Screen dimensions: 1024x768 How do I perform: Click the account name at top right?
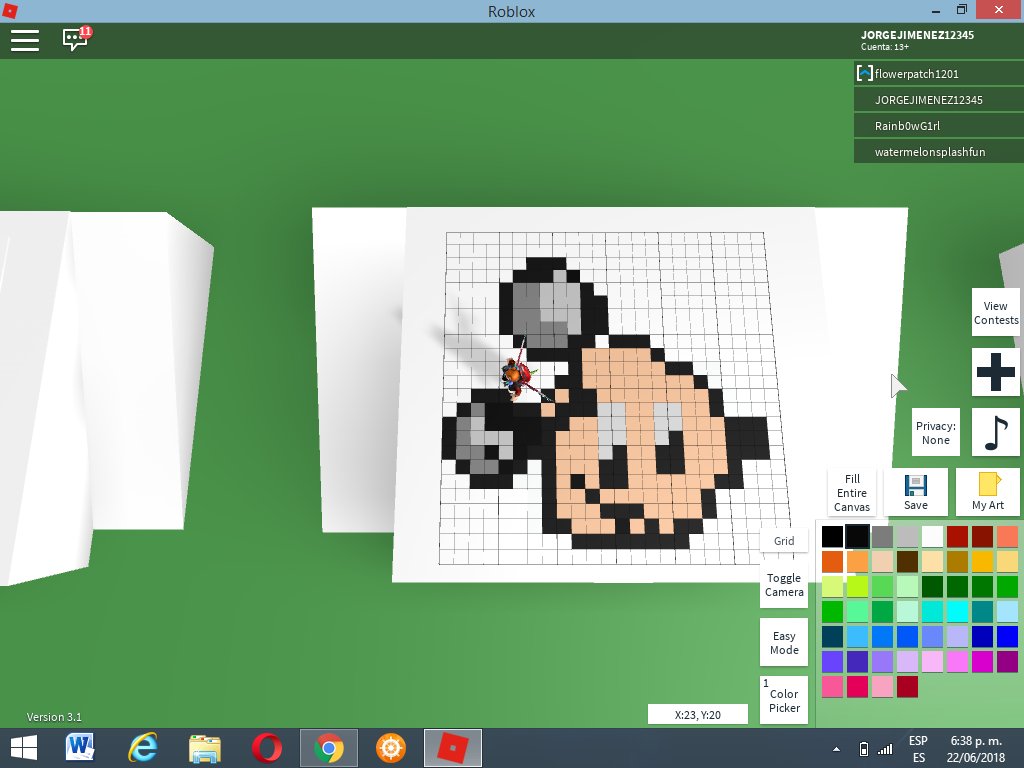(x=917, y=35)
